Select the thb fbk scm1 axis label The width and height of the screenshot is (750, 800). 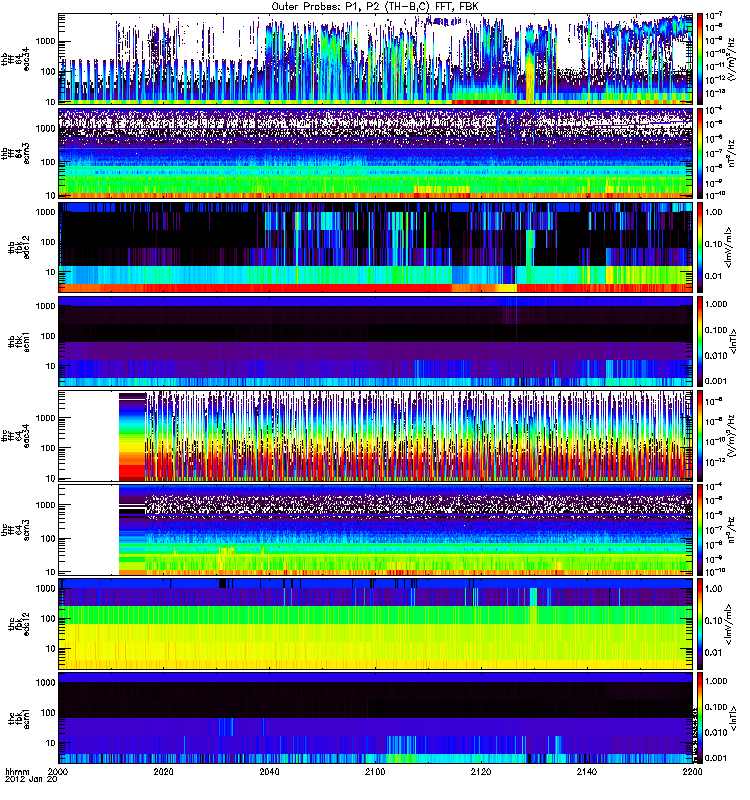click(19, 342)
